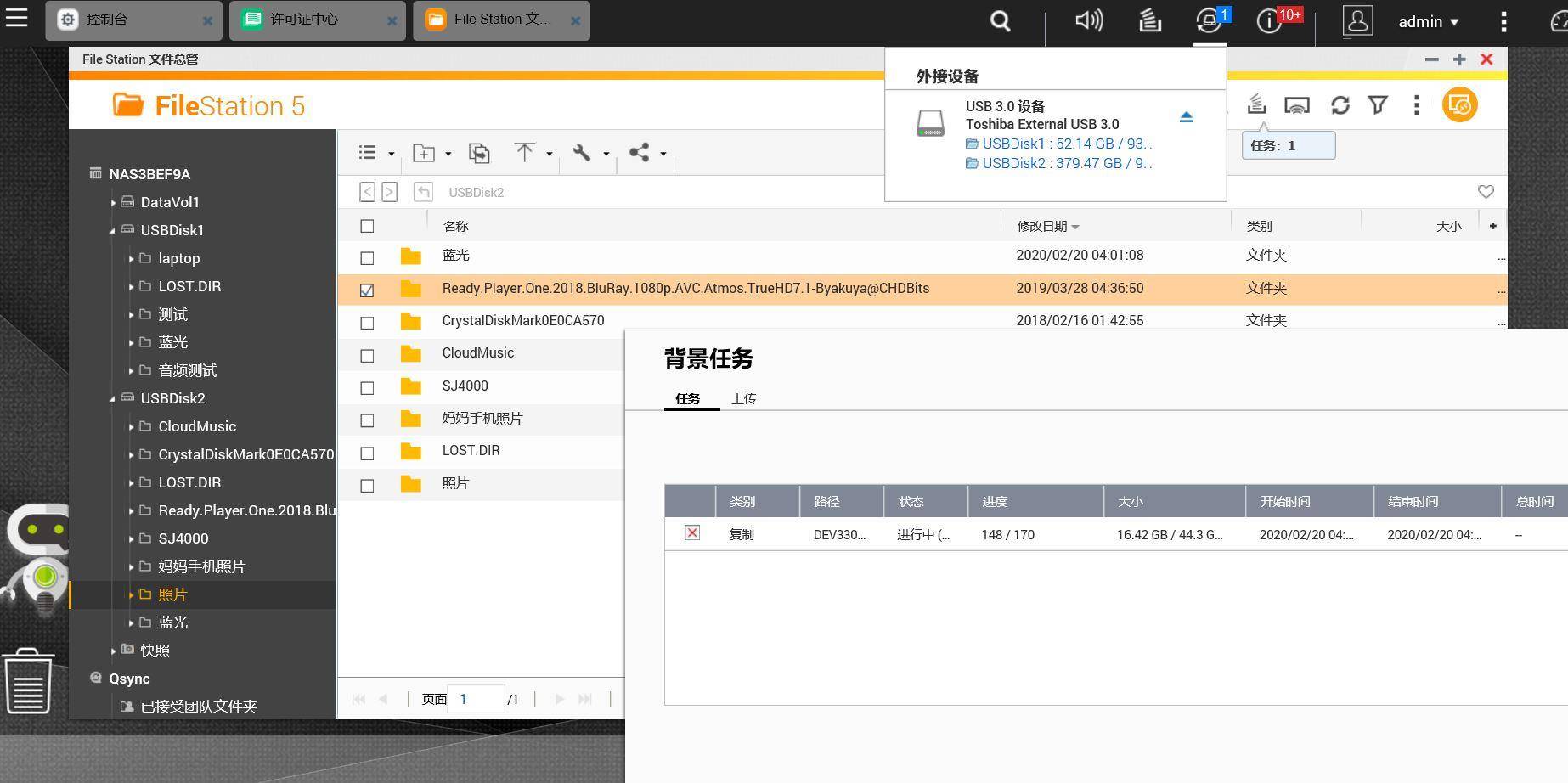Collapse the USBDisk2 tree branch
The image size is (1568, 783).
(111, 399)
